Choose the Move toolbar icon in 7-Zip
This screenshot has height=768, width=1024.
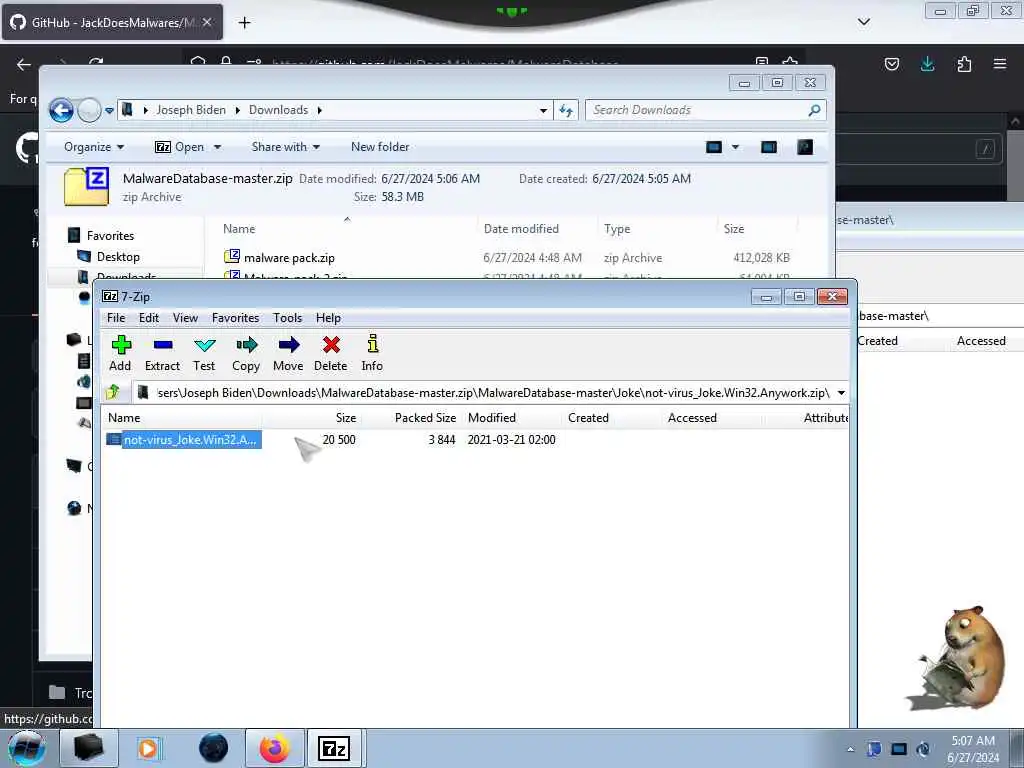tap(288, 353)
